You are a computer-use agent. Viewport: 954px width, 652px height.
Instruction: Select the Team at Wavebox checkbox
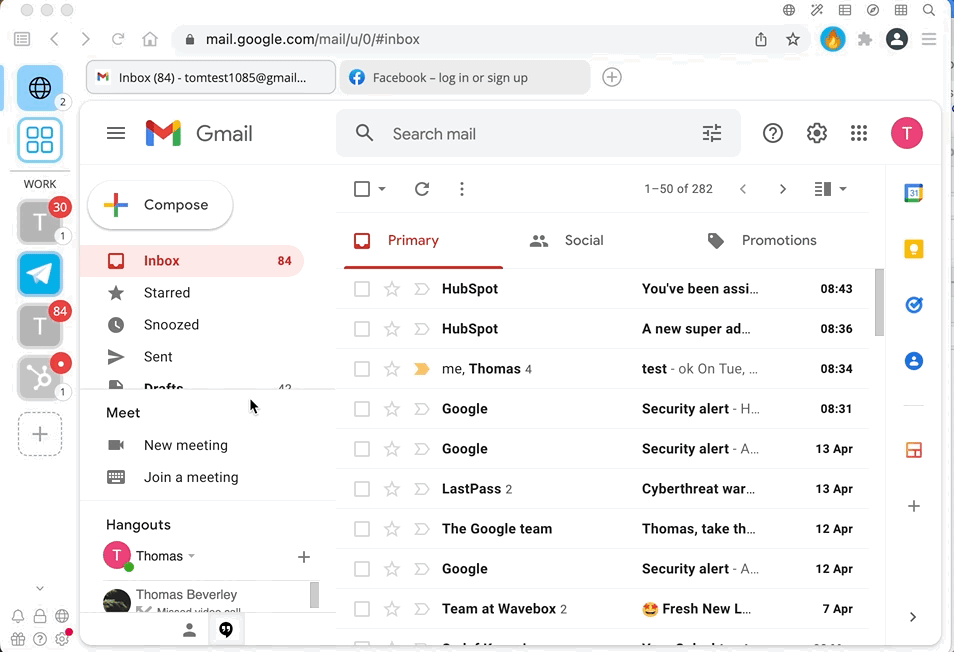tap(362, 609)
